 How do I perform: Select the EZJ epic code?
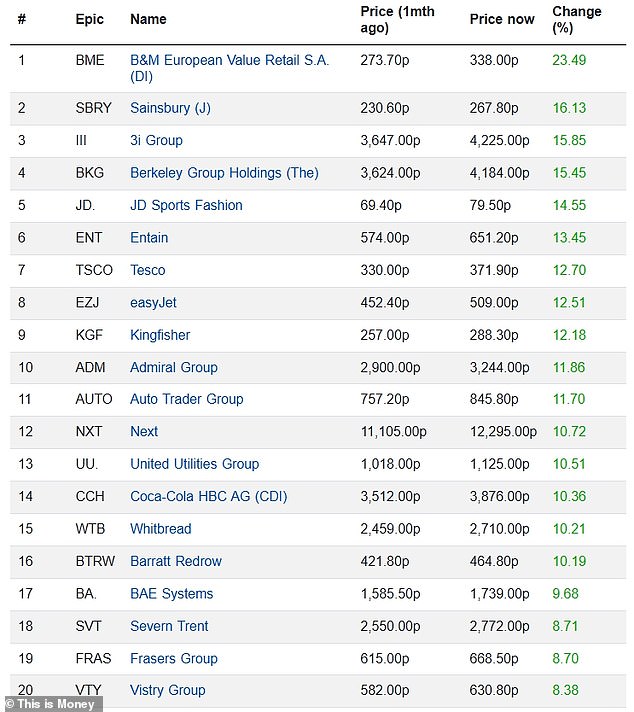(x=87, y=303)
